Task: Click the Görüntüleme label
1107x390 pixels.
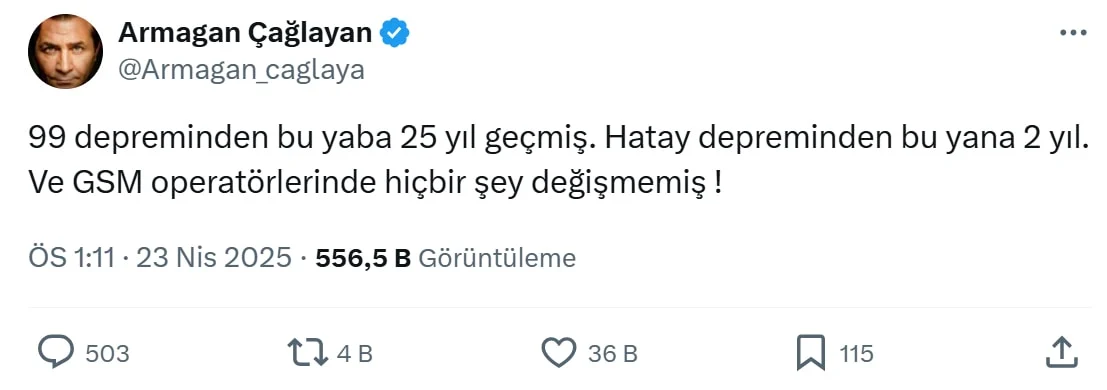Action: [498, 259]
